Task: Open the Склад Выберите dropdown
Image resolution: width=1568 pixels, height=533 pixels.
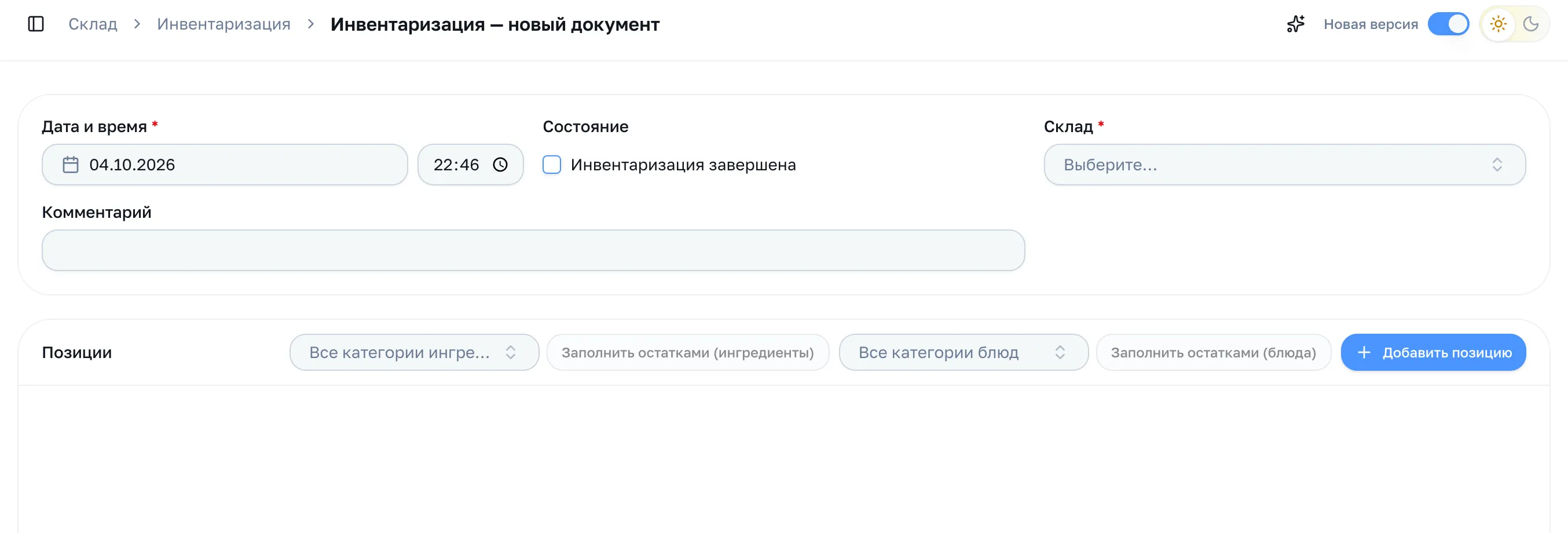Action: [x=1284, y=165]
